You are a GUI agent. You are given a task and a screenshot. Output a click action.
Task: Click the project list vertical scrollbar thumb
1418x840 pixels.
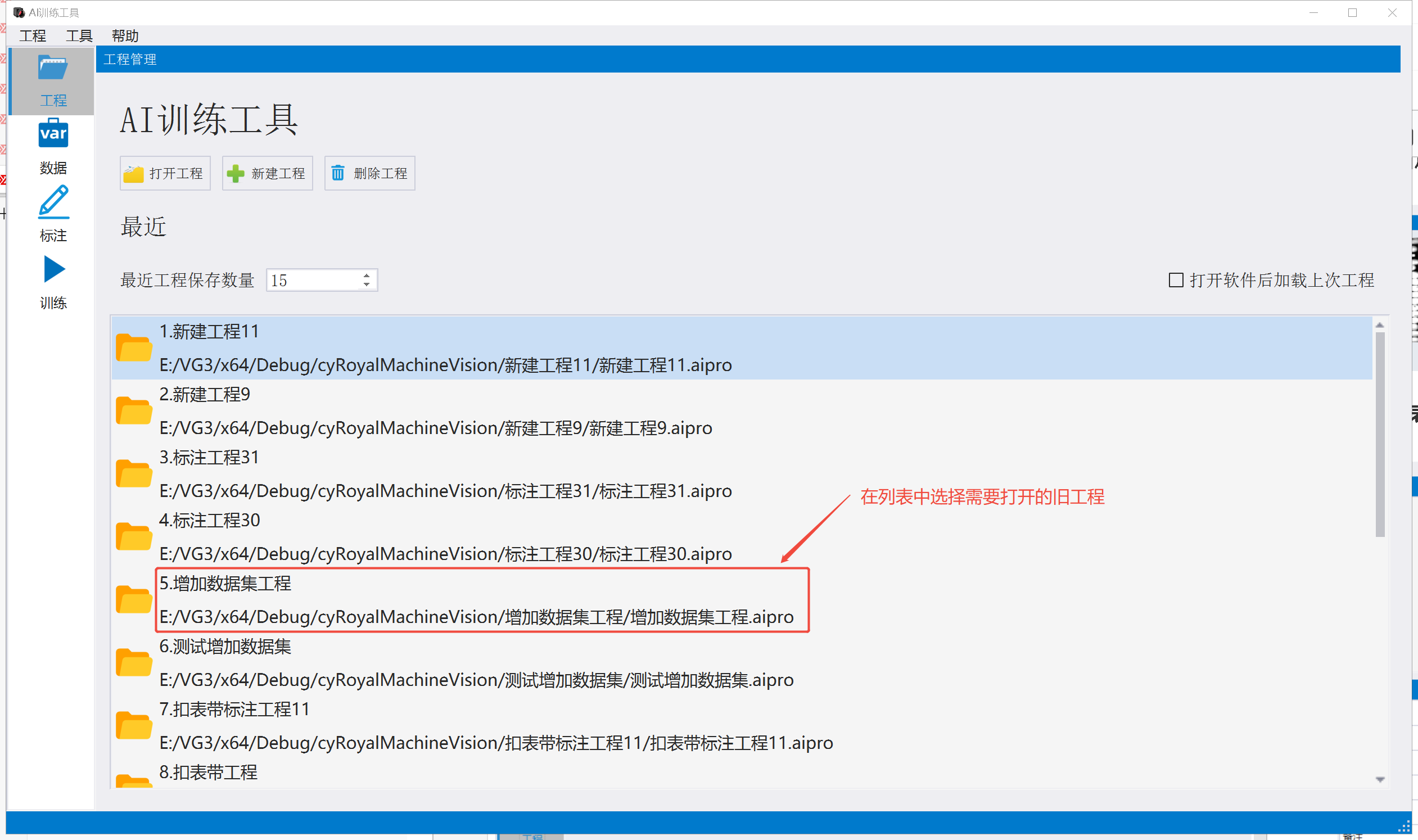(x=1380, y=434)
